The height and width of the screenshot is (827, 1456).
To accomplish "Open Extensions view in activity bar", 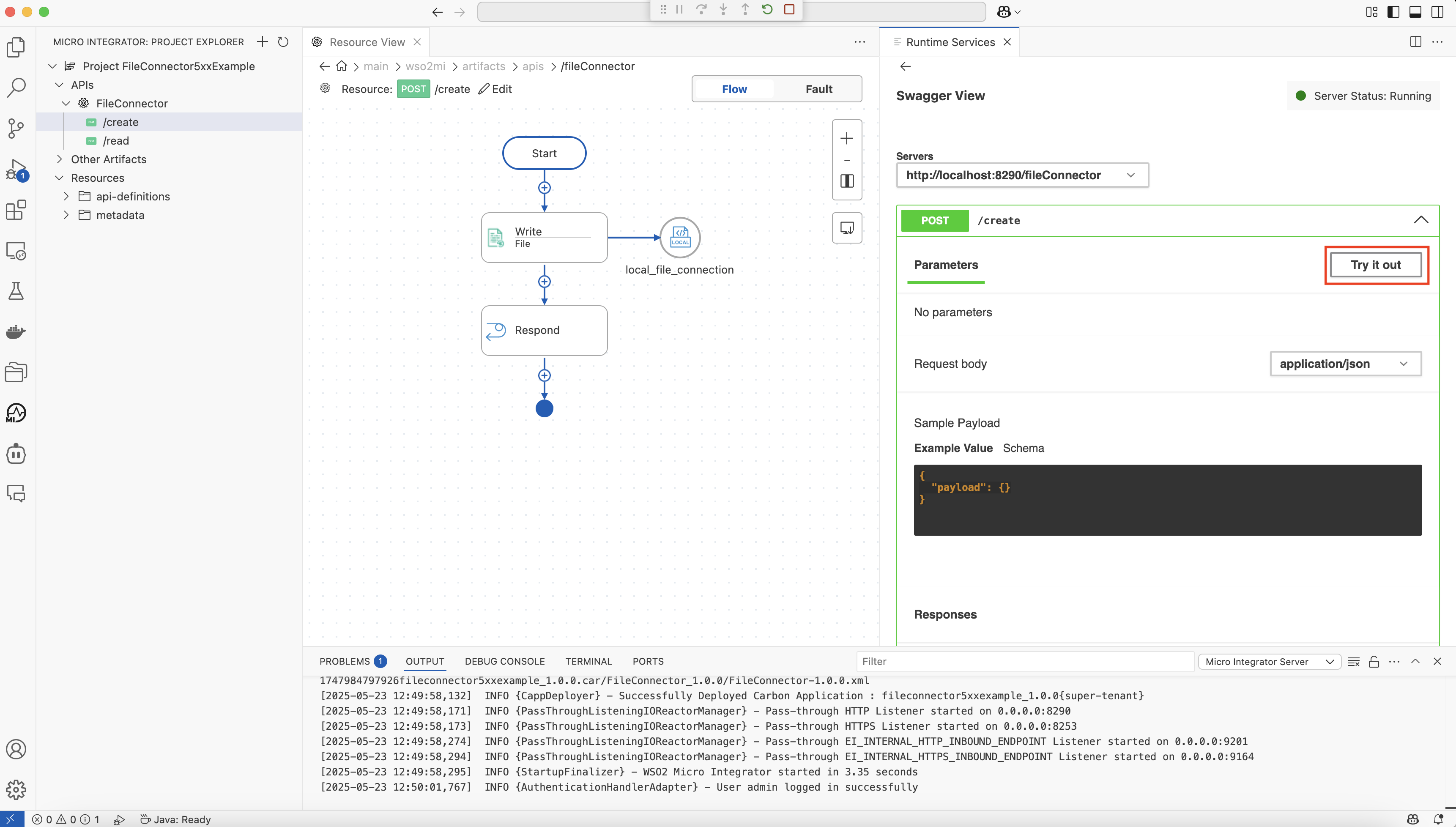I will pos(16,210).
